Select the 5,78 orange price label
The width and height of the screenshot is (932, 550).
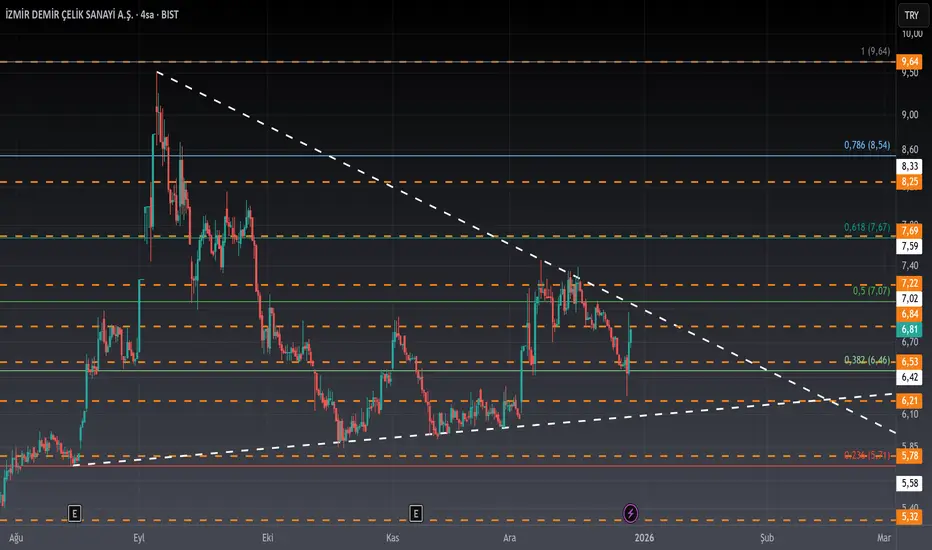[909, 456]
